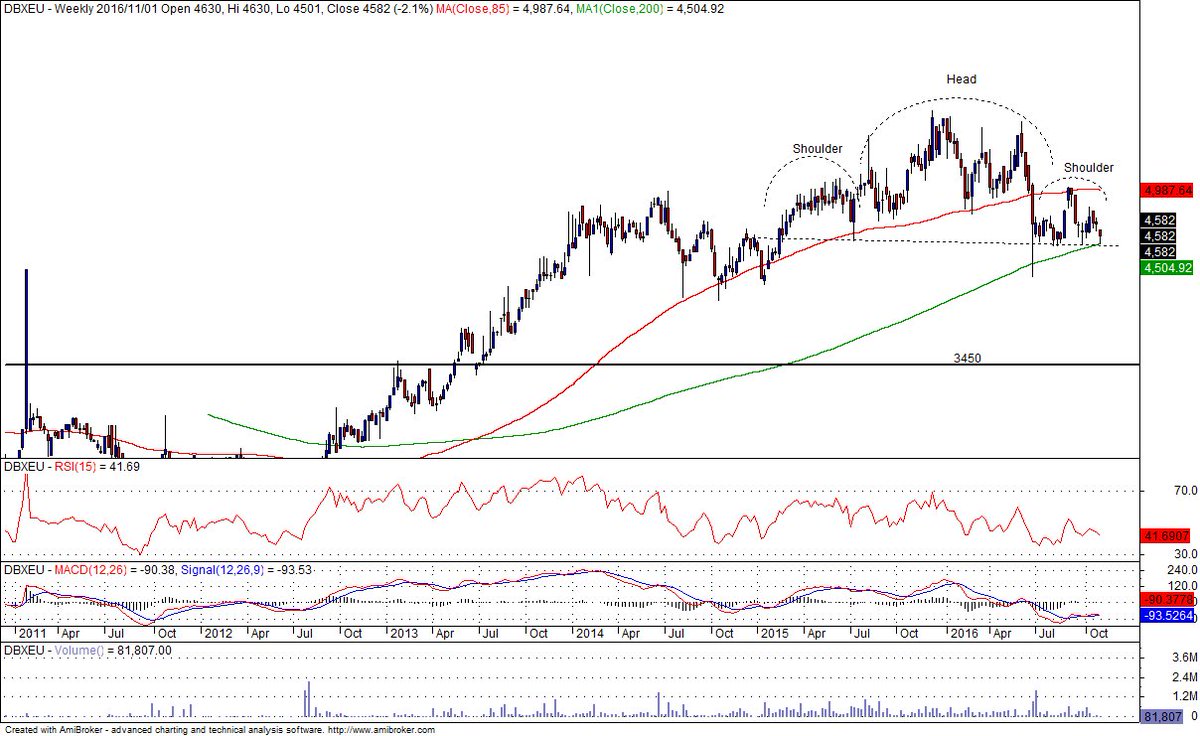The width and height of the screenshot is (1200, 736).
Task: Click the '2013' year label on time axis
Action: click(402, 634)
